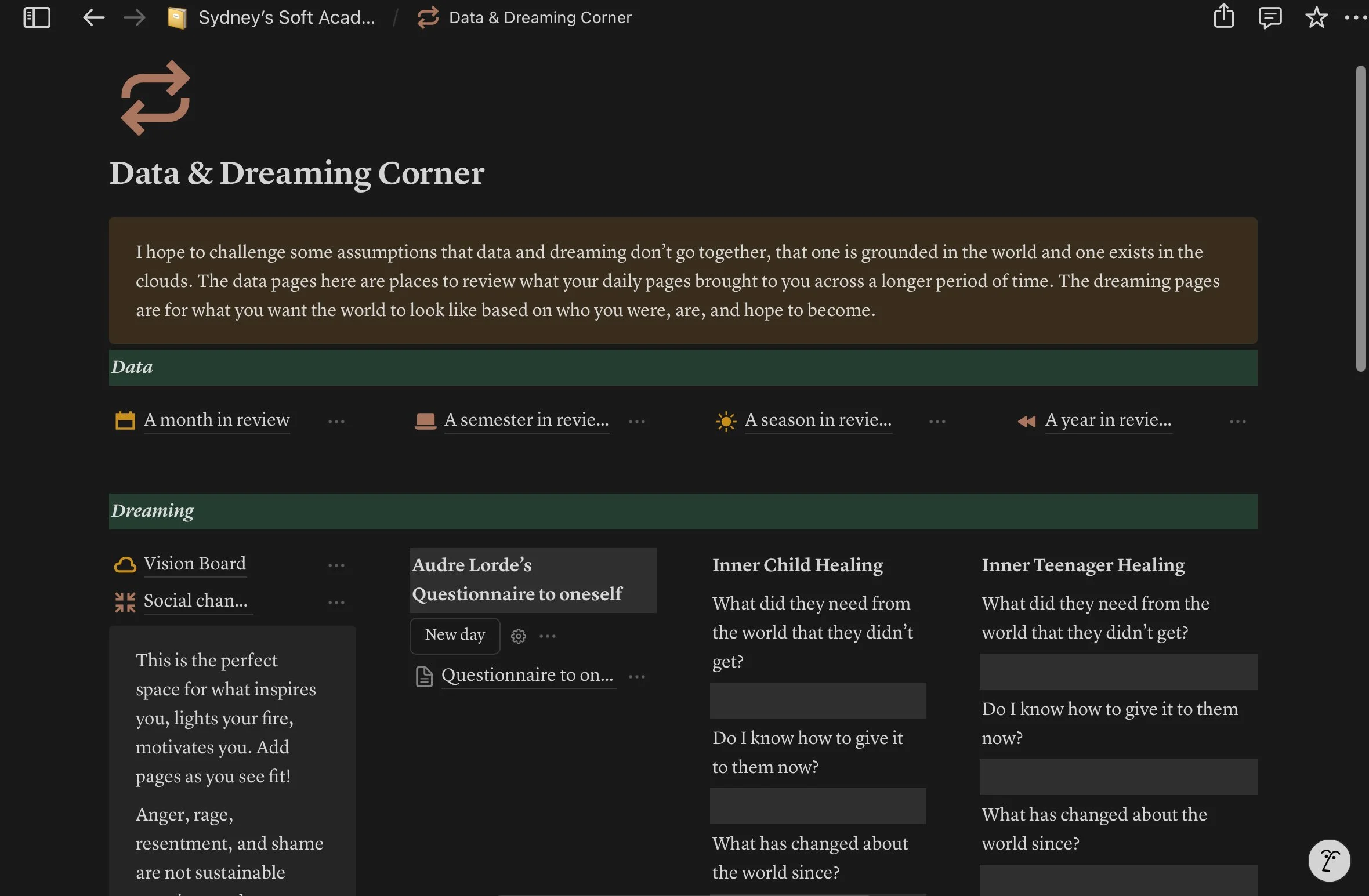Open more options beside A season in review
This screenshot has height=896, width=1369.
click(937, 422)
